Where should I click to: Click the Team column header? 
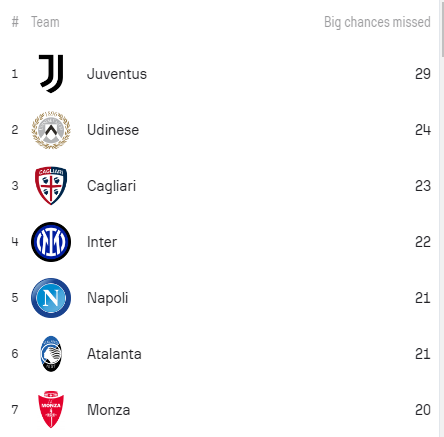click(45, 22)
